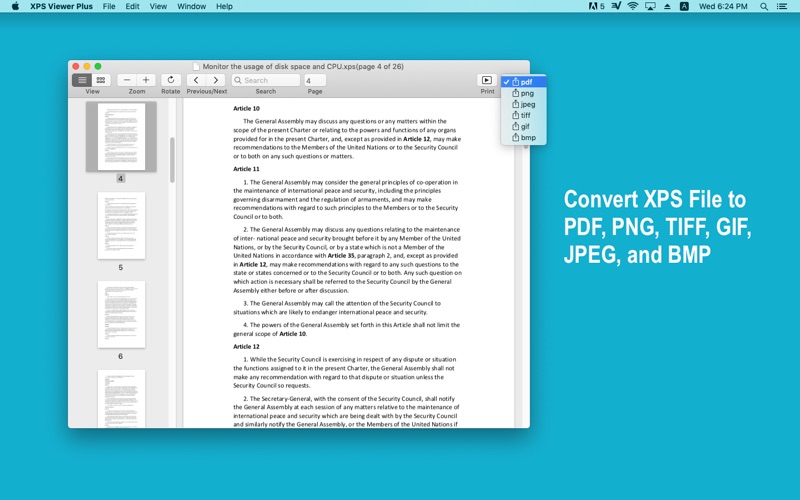Click the clock showing Wed 6:24 PM
The image size is (800, 500).
pyautogui.click(x=723, y=6)
